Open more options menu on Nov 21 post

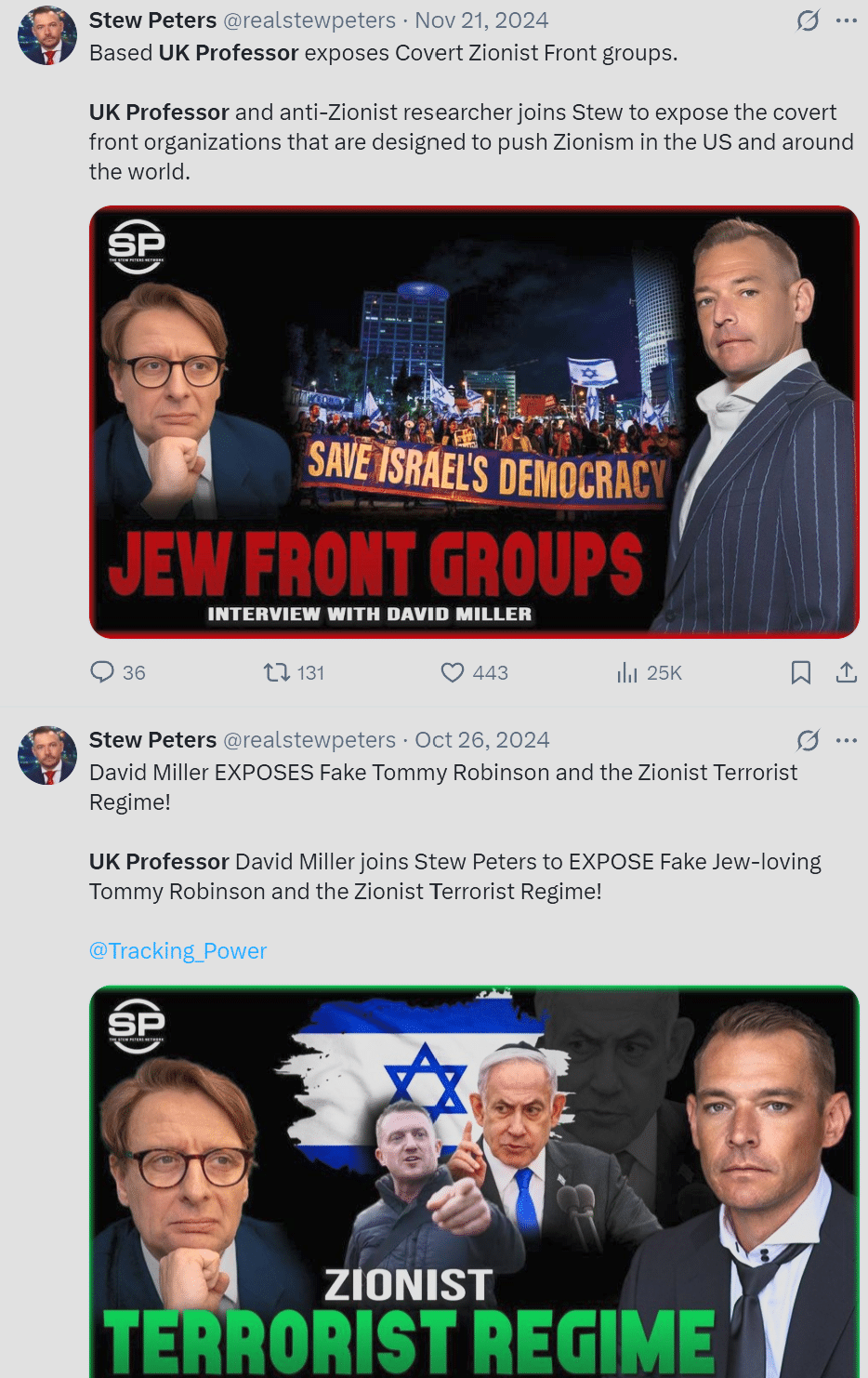(847, 20)
